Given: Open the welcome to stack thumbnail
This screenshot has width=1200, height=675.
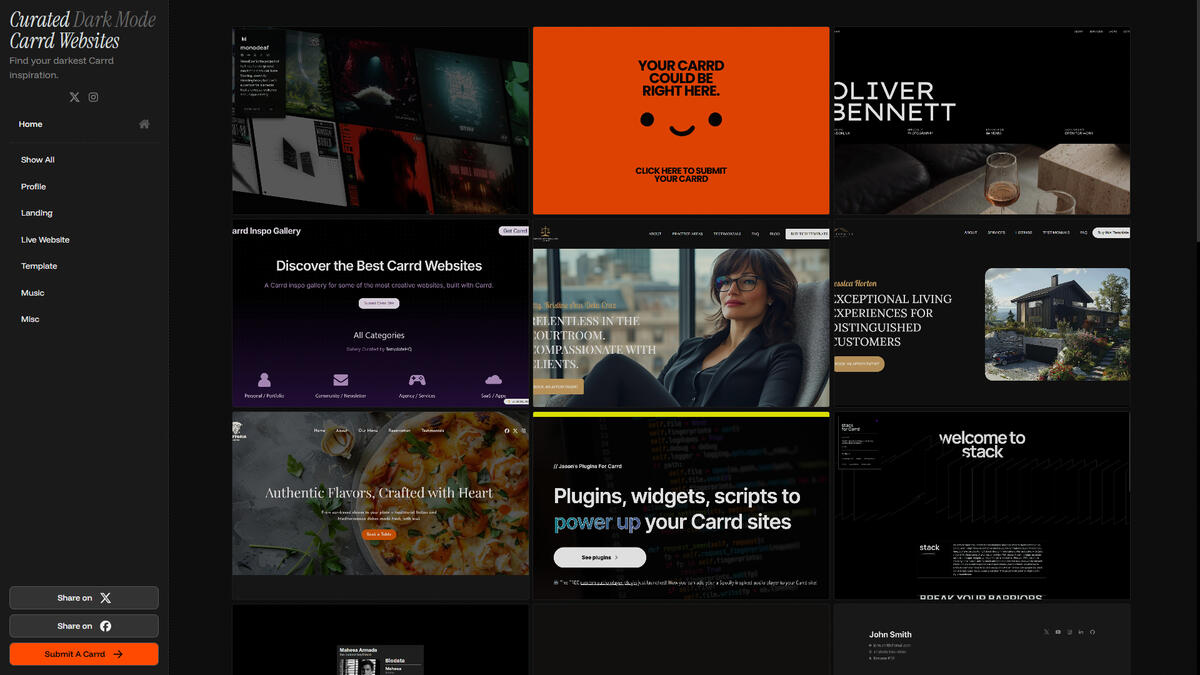Looking at the screenshot, I should [982, 505].
